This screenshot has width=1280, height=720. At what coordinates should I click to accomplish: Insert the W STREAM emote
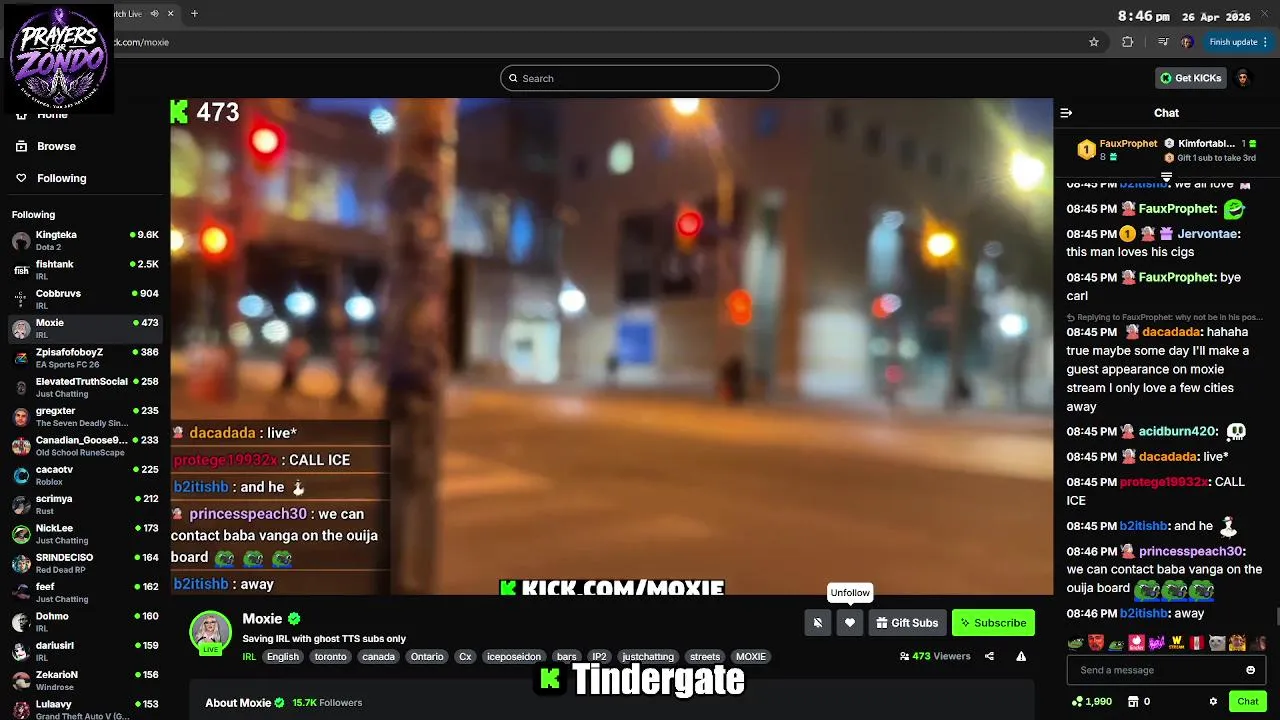click(1177, 643)
